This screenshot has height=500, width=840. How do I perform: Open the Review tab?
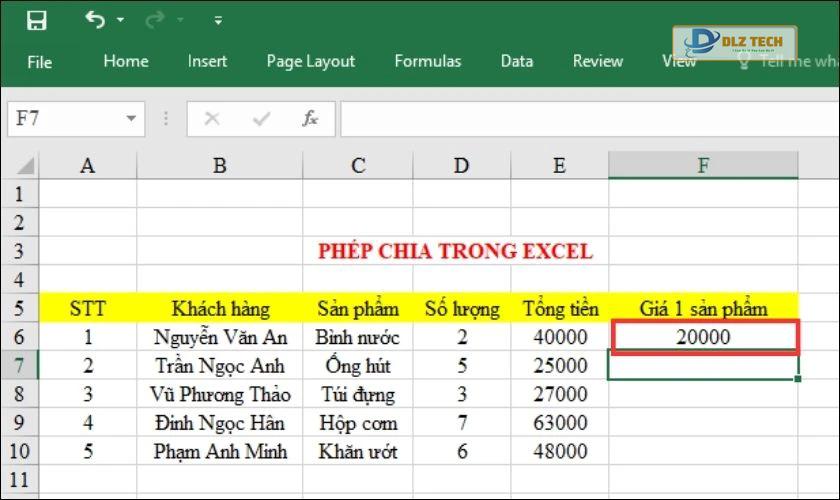pos(598,61)
